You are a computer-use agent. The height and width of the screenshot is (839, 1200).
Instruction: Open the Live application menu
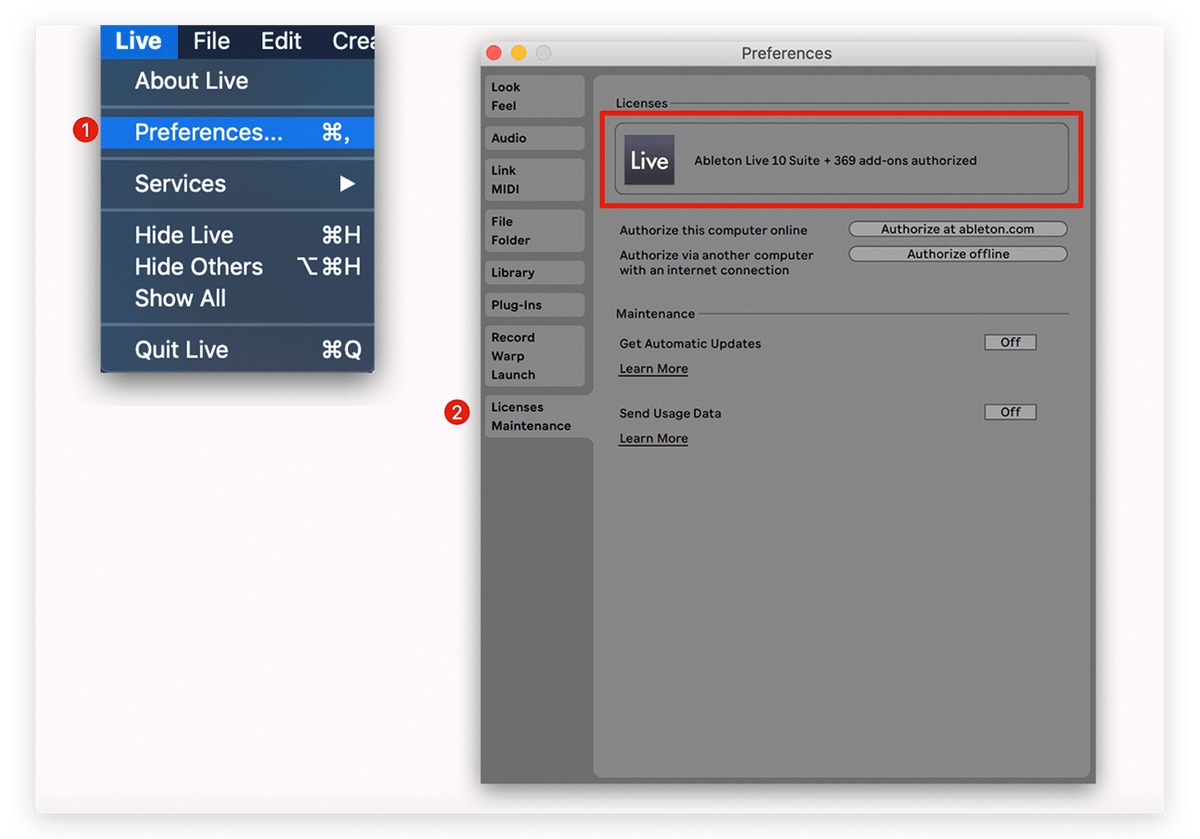coord(138,41)
